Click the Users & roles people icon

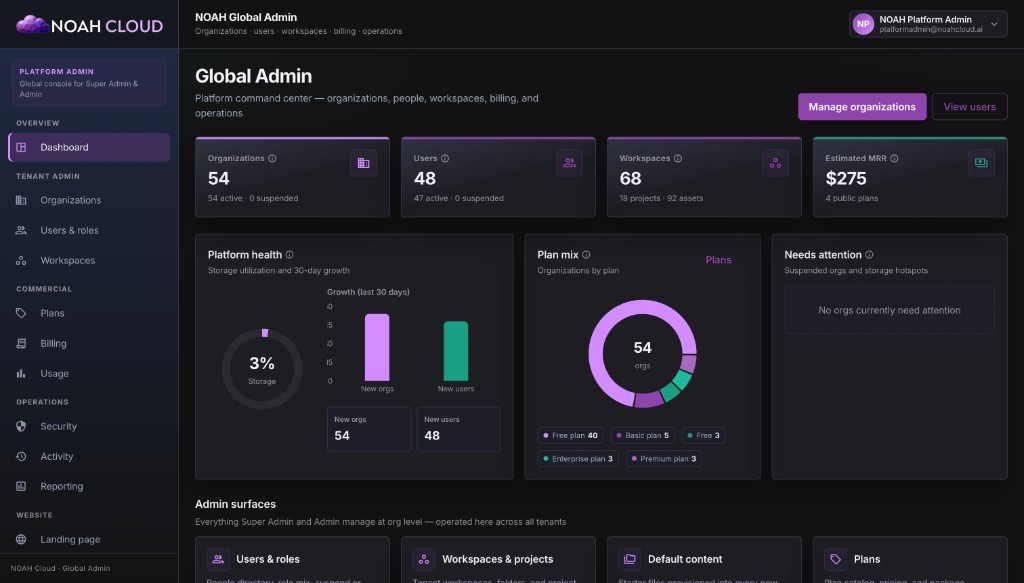(21, 230)
